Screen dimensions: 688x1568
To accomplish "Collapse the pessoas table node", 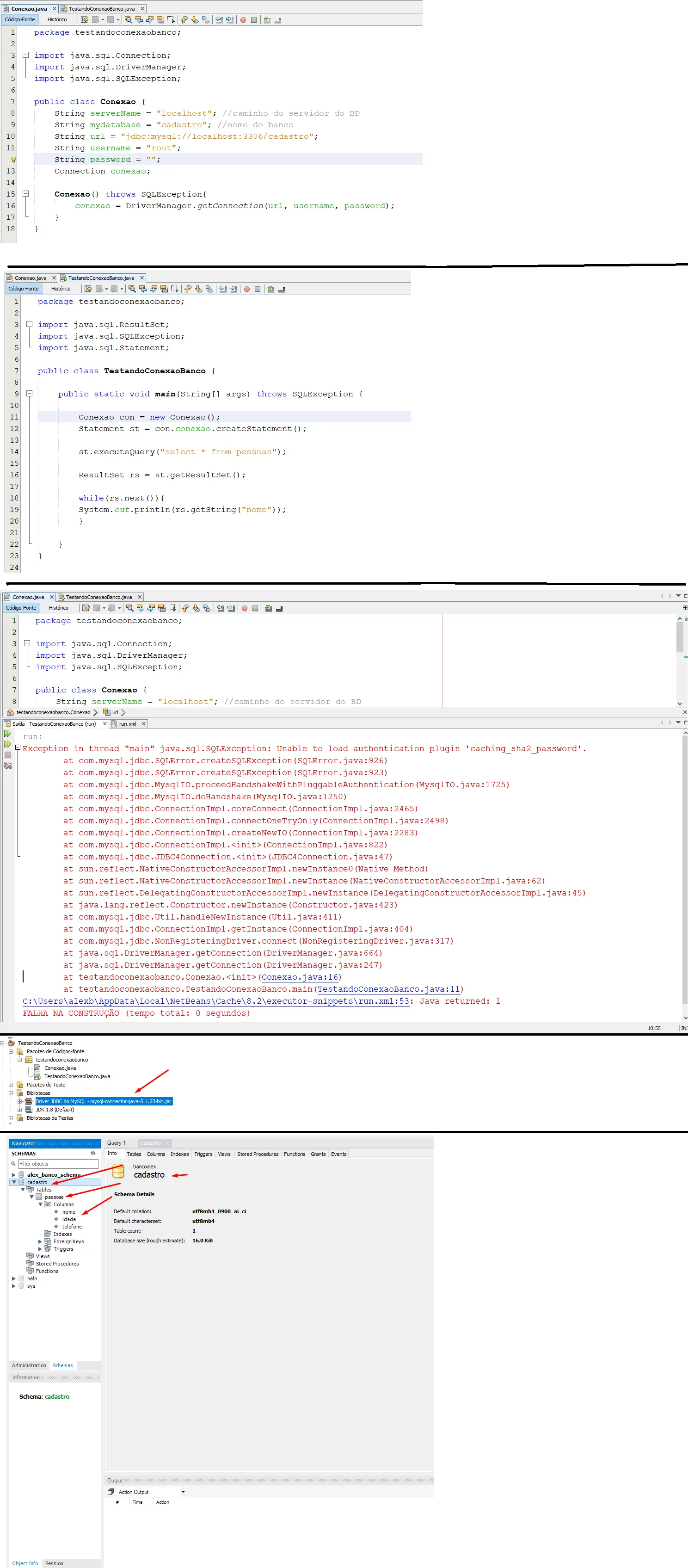I will click(x=31, y=1197).
